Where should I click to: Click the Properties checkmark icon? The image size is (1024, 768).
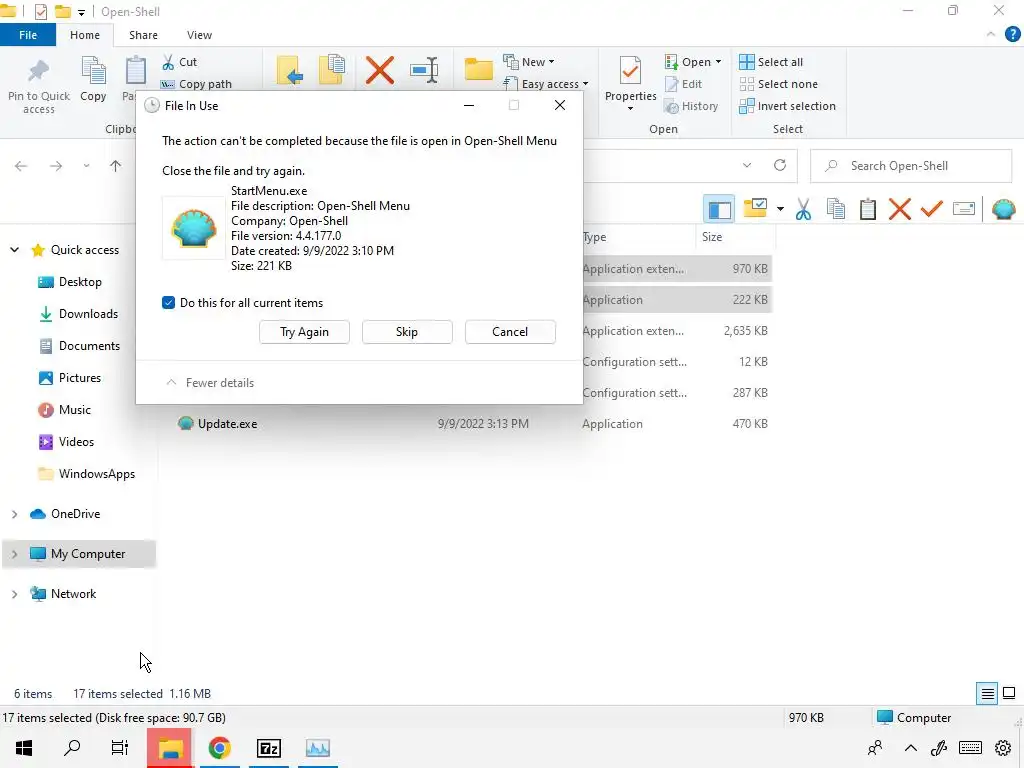(630, 71)
